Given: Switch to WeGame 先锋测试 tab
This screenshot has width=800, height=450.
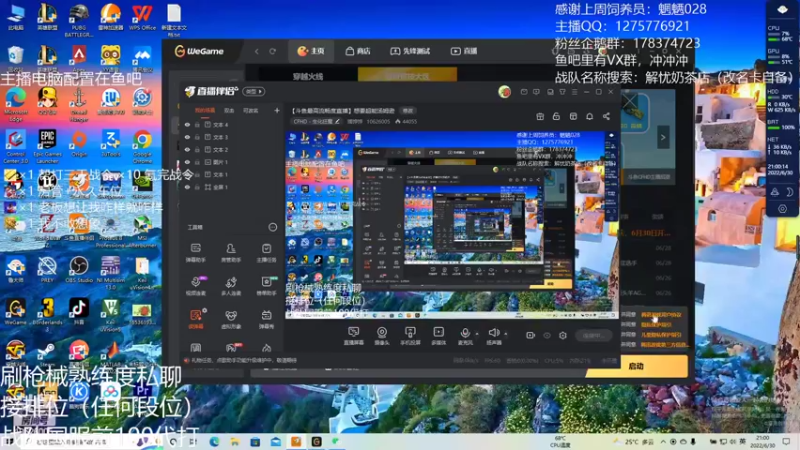Looking at the screenshot, I should 410,51.
